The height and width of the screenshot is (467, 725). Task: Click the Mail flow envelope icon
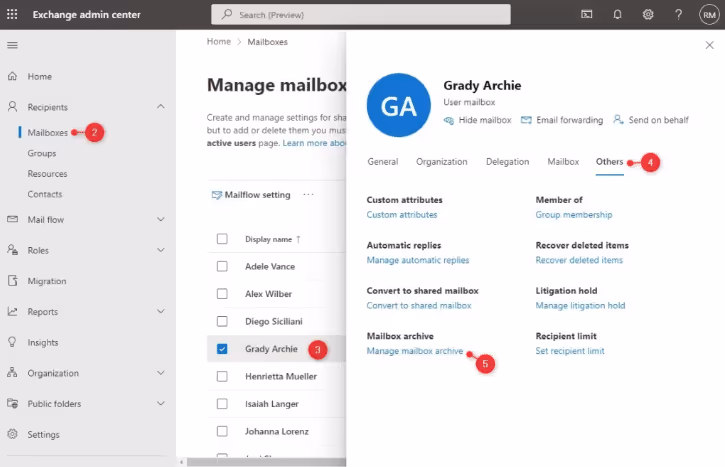[12, 219]
